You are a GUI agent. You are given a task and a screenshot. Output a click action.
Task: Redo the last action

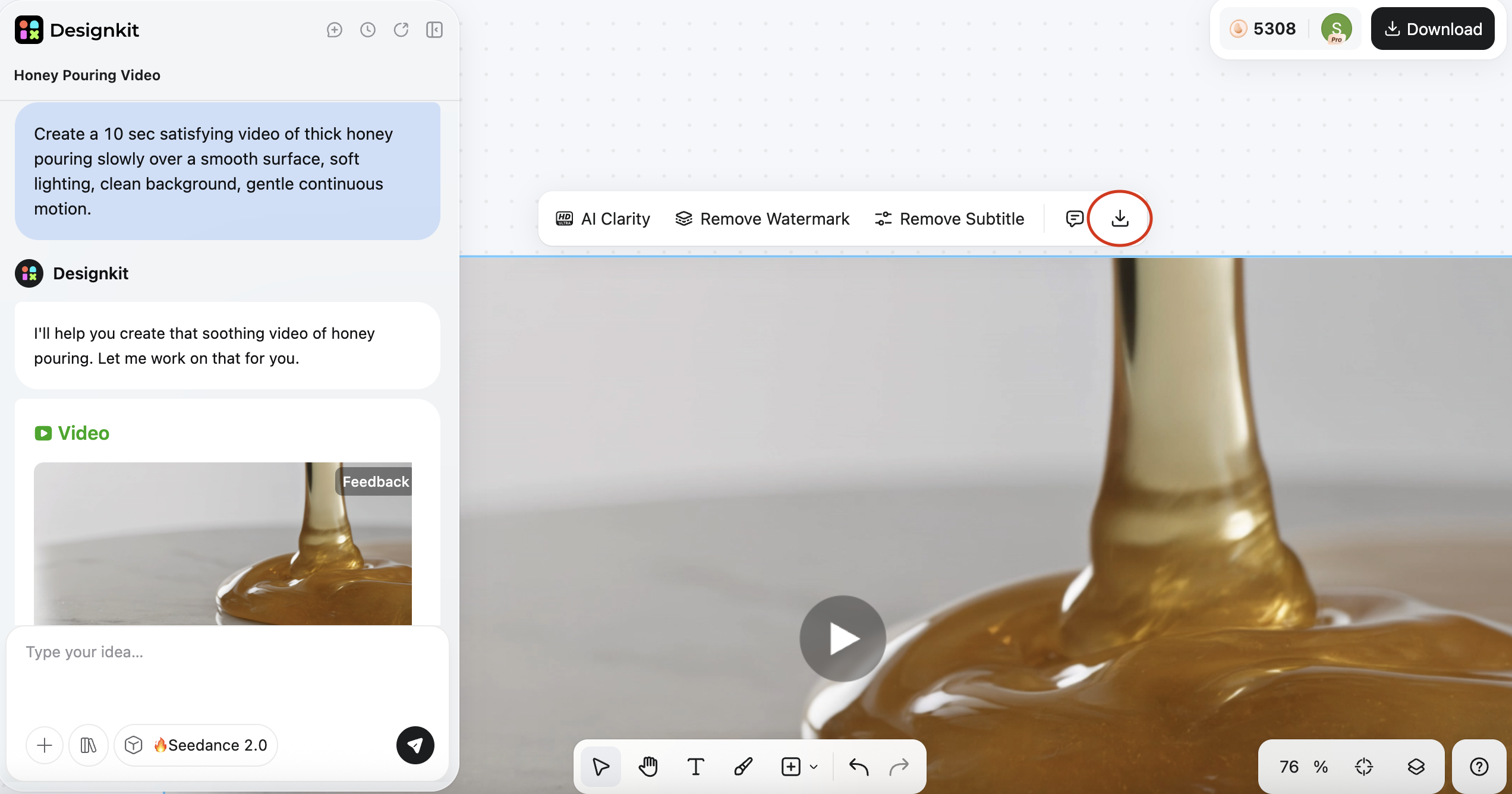point(899,767)
